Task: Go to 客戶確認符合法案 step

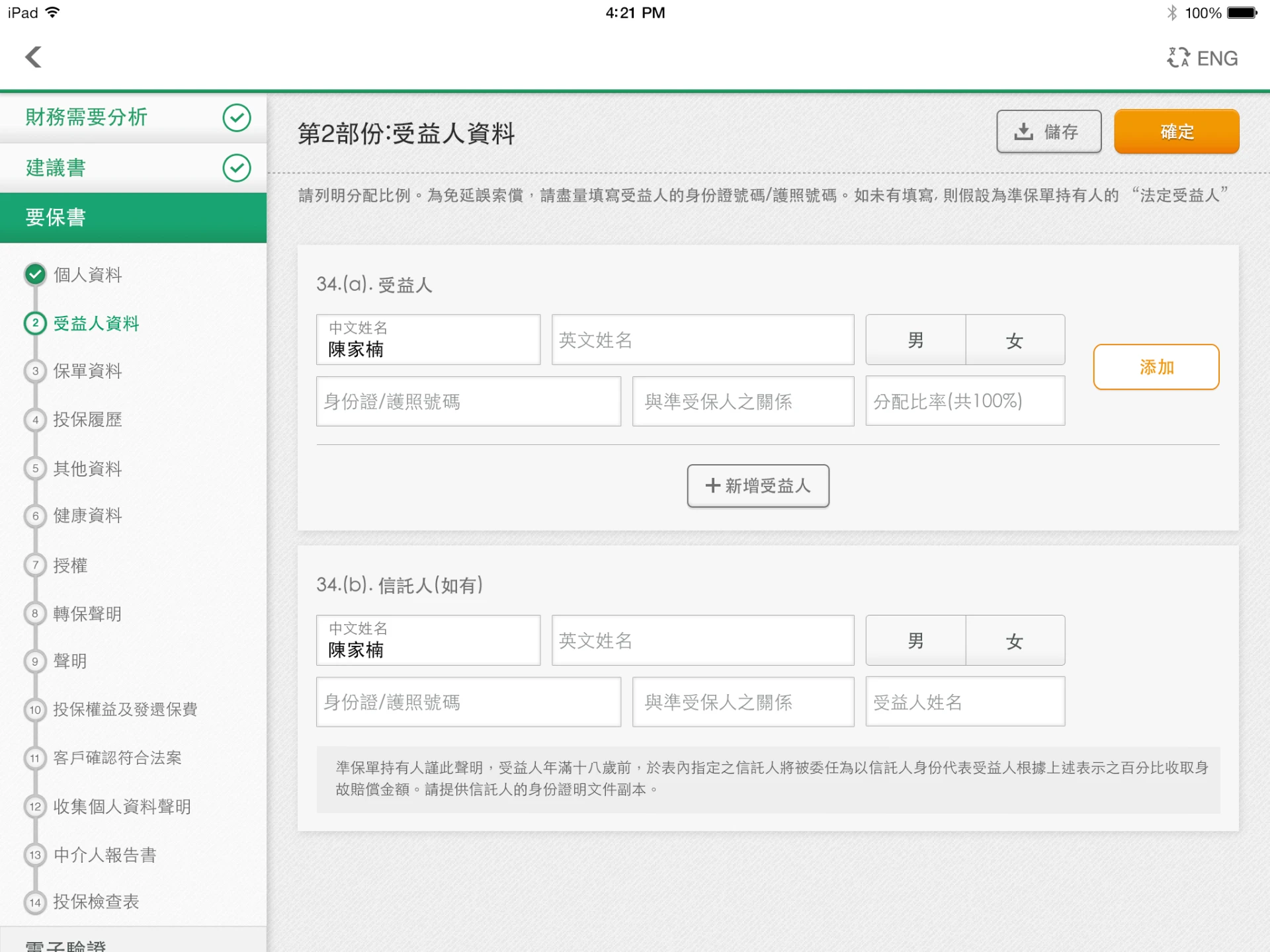Action: tap(117, 758)
